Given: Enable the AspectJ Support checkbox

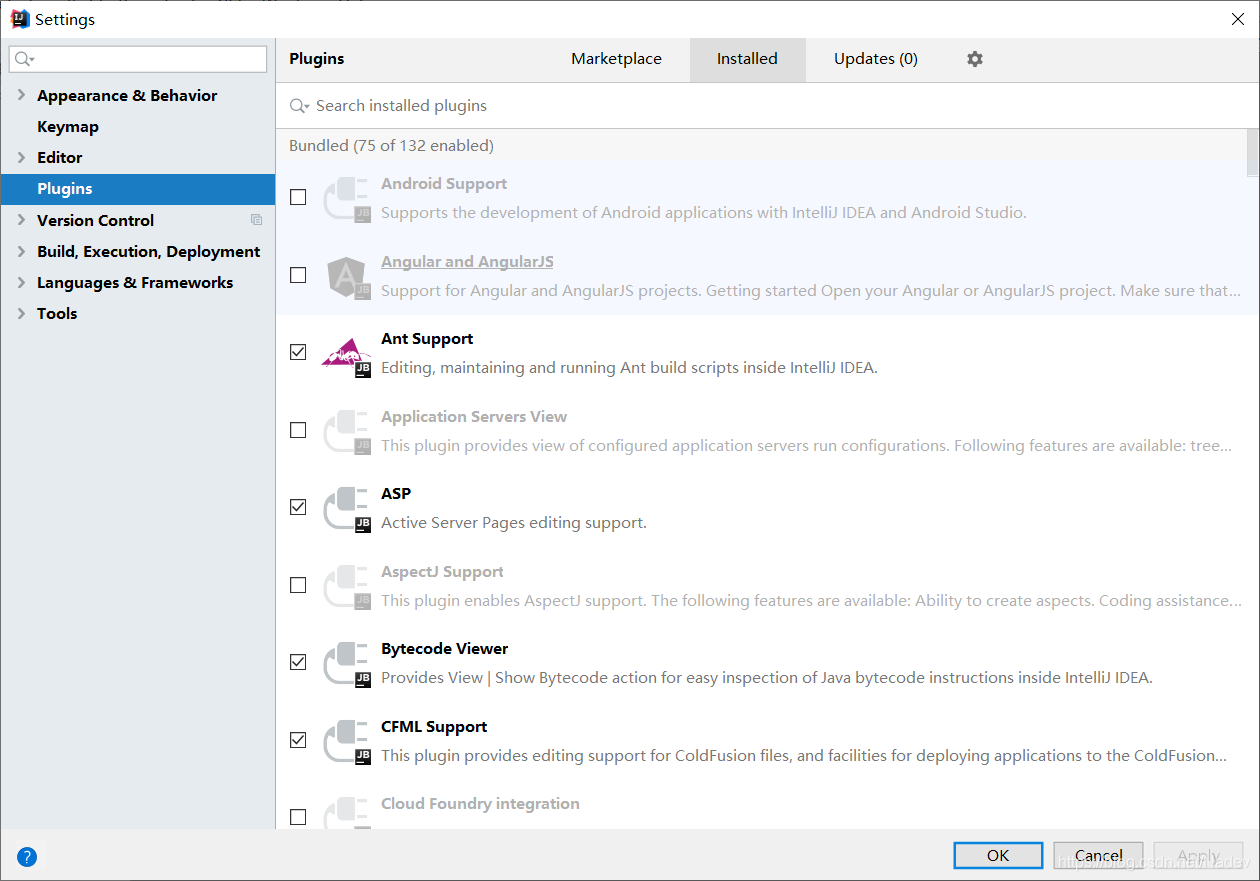Looking at the screenshot, I should coord(298,585).
